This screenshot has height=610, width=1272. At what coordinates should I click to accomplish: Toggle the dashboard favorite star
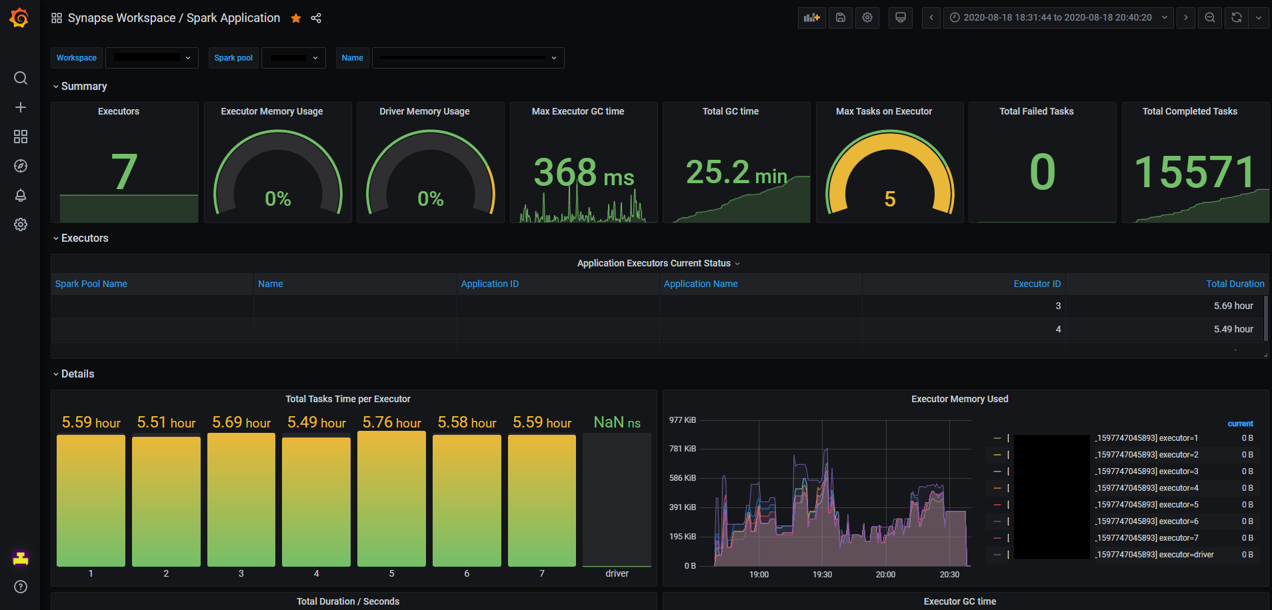[x=295, y=17]
